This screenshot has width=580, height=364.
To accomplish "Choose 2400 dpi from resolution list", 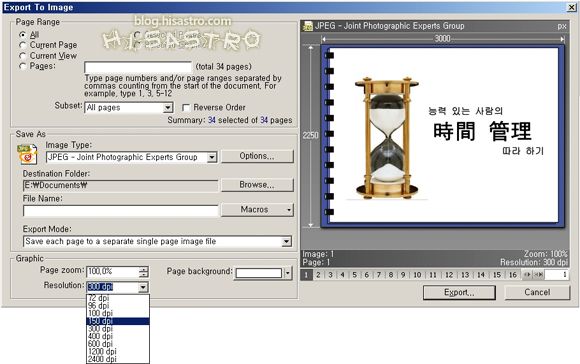I will pyautogui.click(x=118, y=359).
